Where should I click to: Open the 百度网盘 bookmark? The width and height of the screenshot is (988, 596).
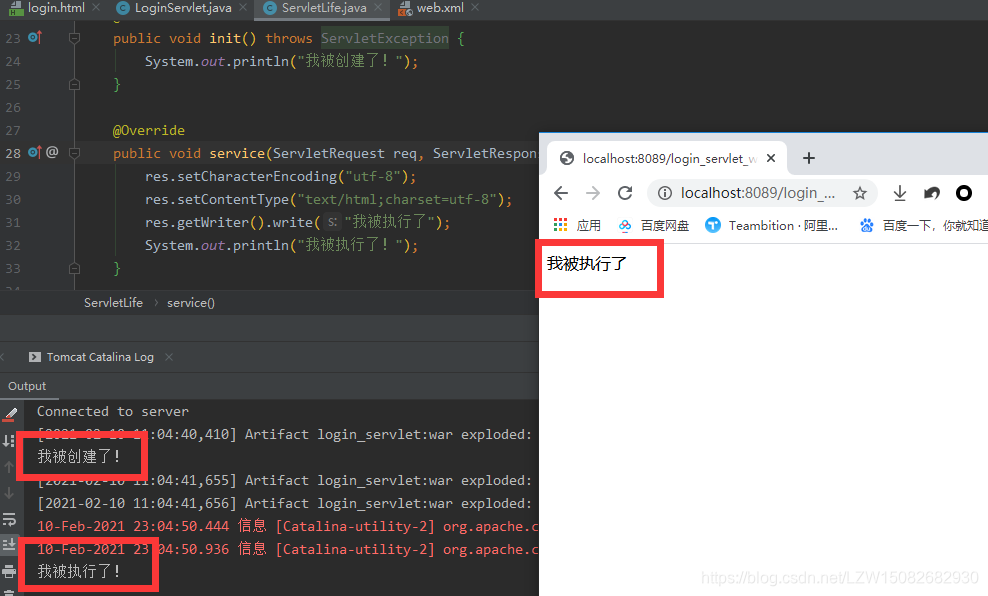(653, 226)
